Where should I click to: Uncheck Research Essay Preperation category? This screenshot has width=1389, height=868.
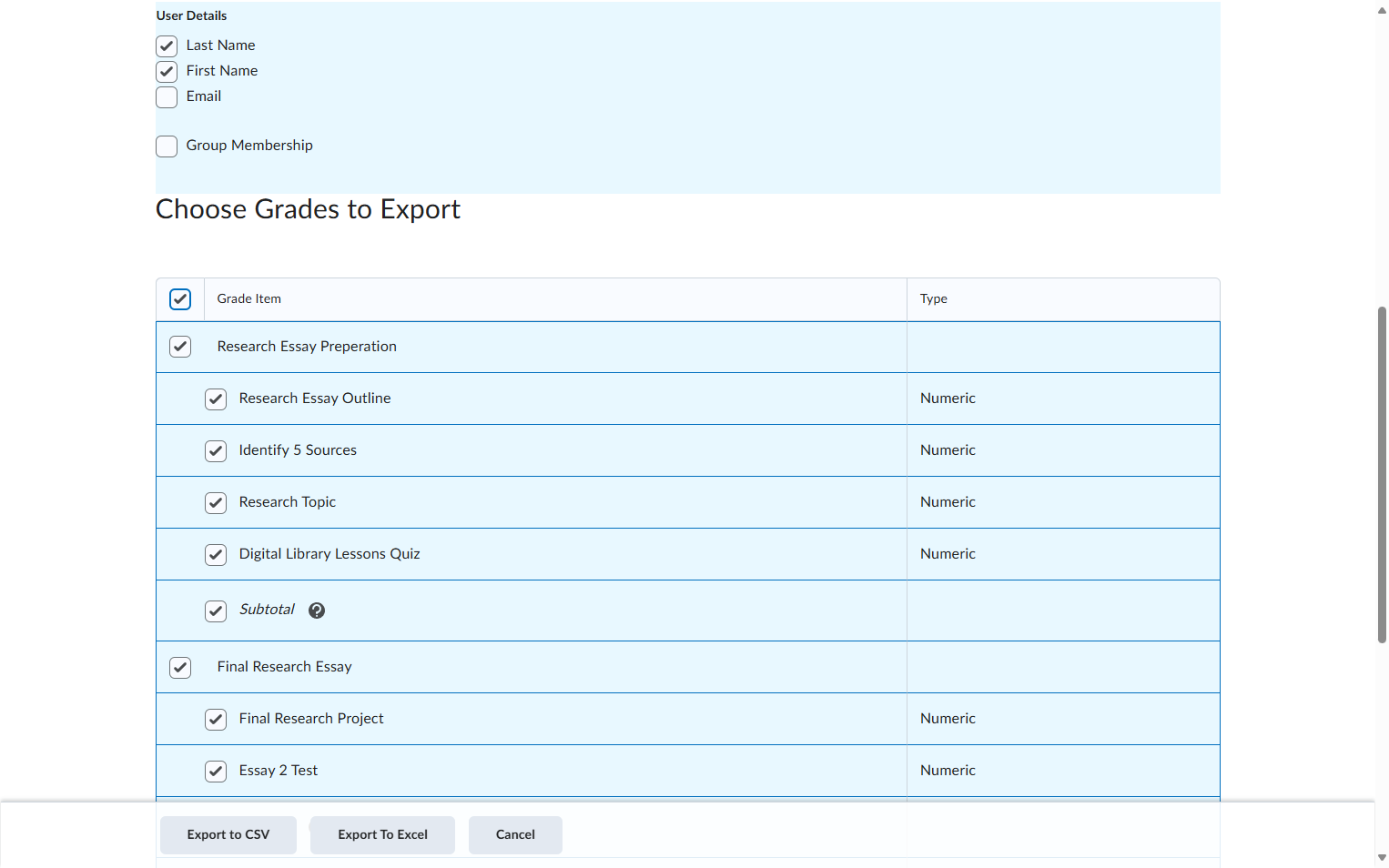tap(180, 347)
